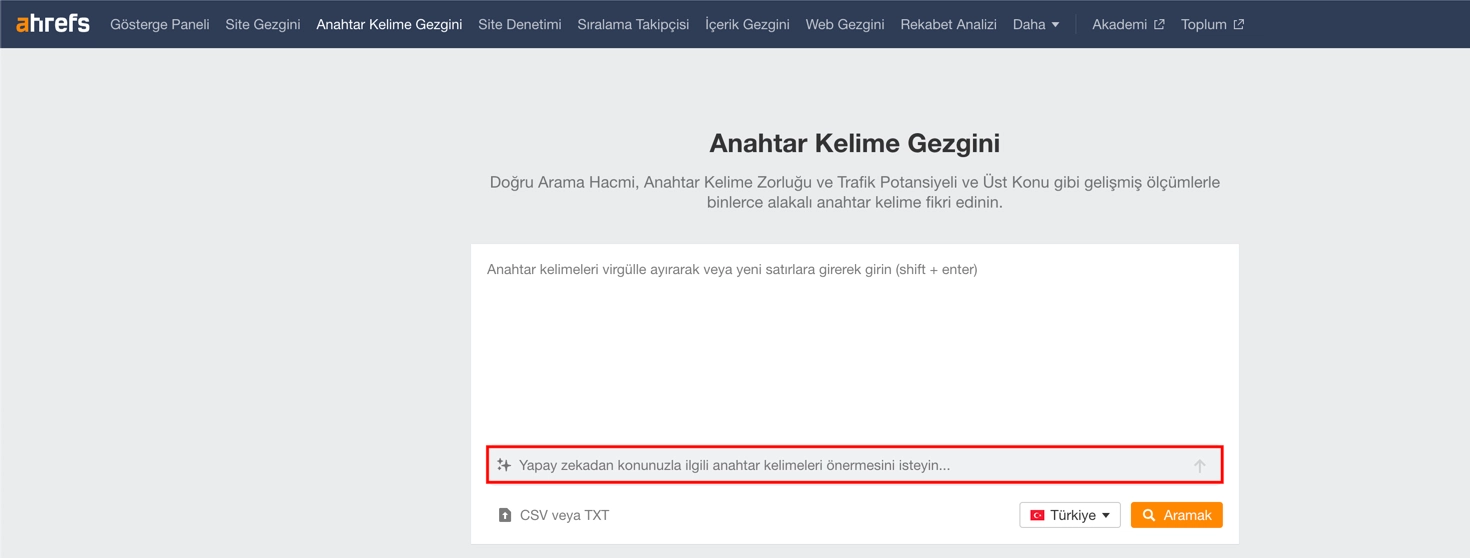Select Anahtar Kelime Gezgini tab
This screenshot has width=1470, height=558.
pyautogui.click(x=389, y=24)
